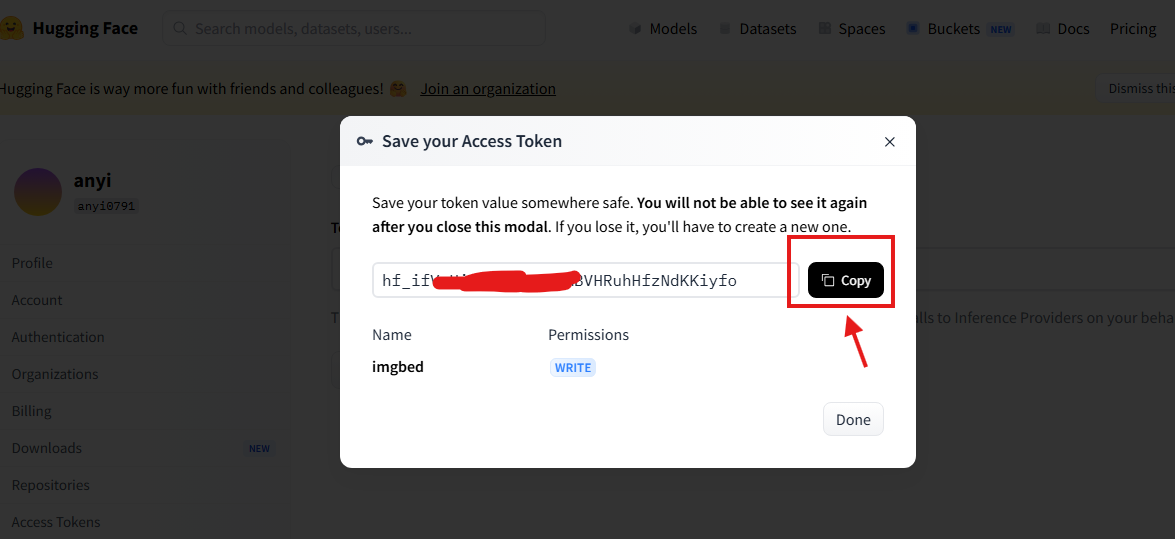The image size is (1175, 539).
Task: Go to the Pricing page
Action: [x=1133, y=29]
